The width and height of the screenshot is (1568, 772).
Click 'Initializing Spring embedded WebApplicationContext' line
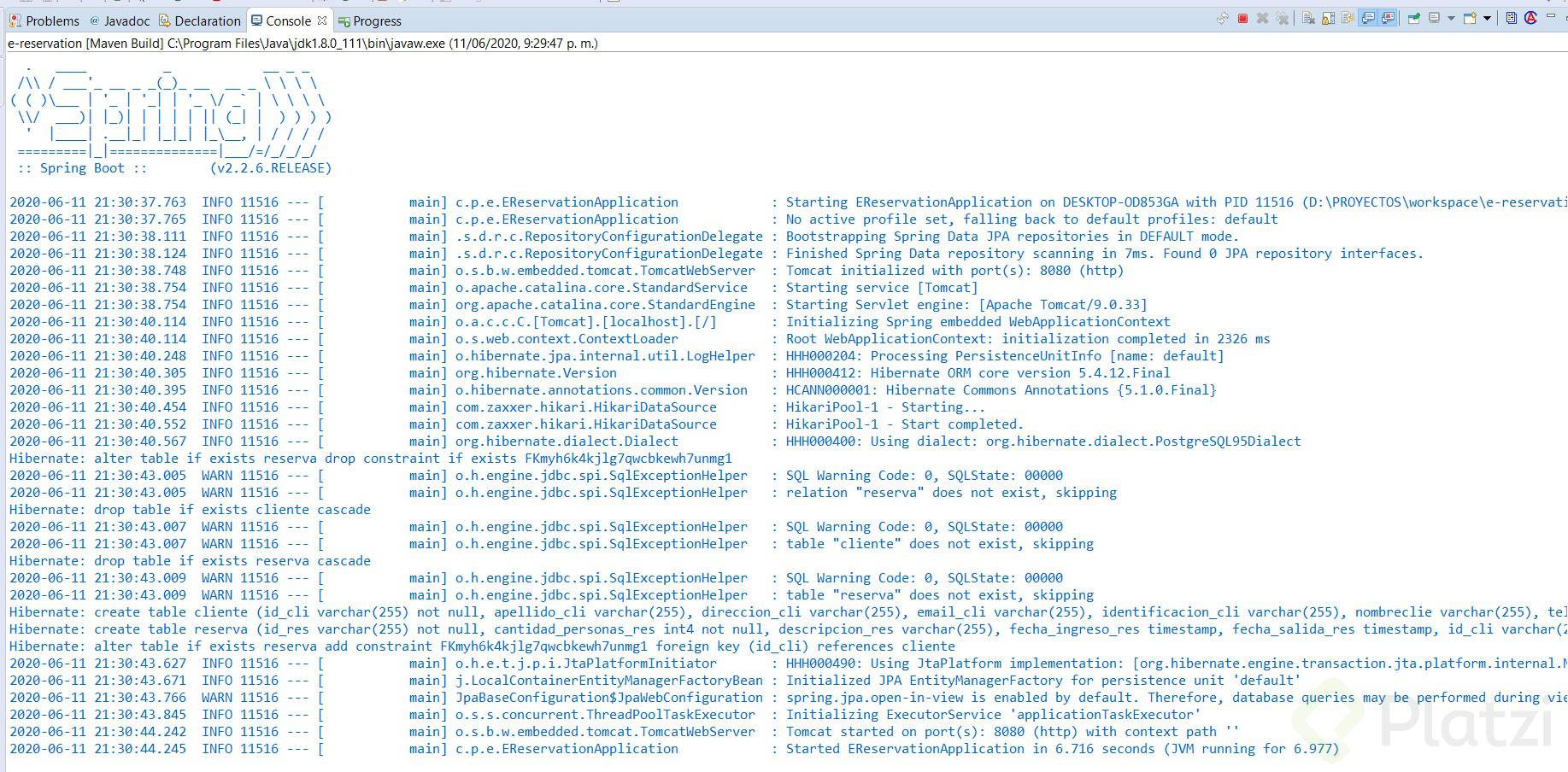[x=590, y=322]
